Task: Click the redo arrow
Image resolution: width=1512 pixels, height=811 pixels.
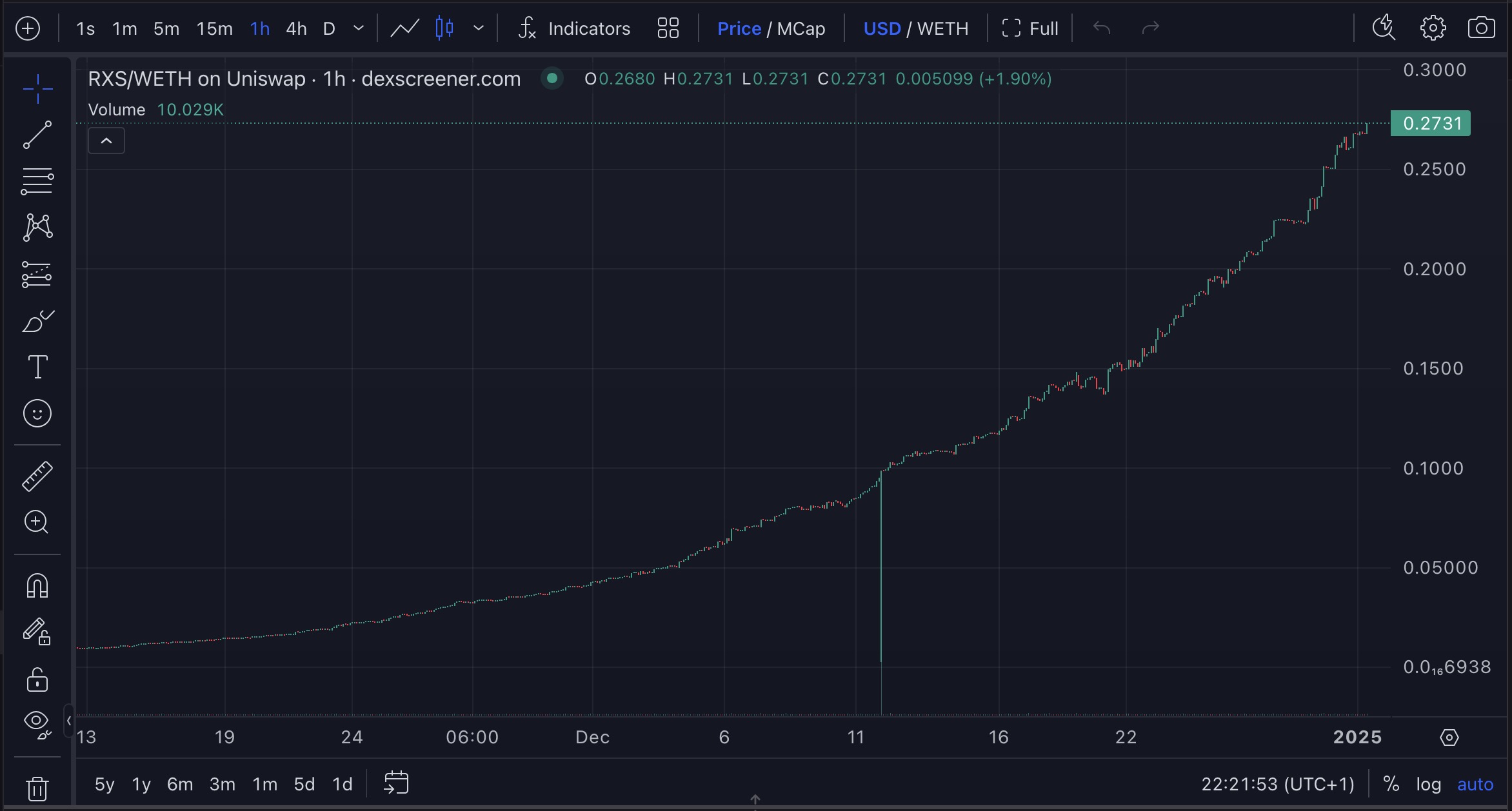Action: coord(1151,28)
